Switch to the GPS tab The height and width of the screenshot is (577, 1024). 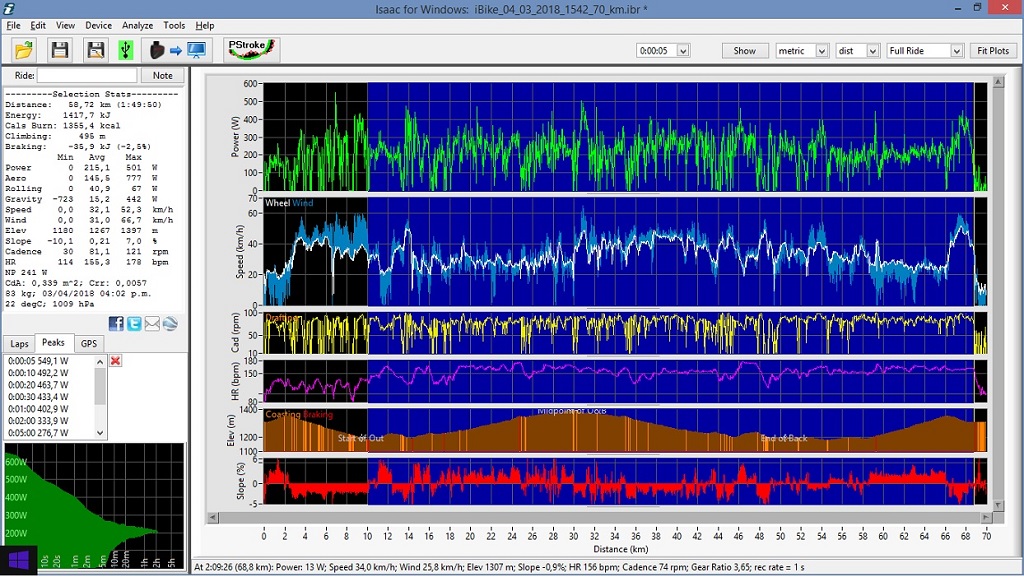[89, 343]
